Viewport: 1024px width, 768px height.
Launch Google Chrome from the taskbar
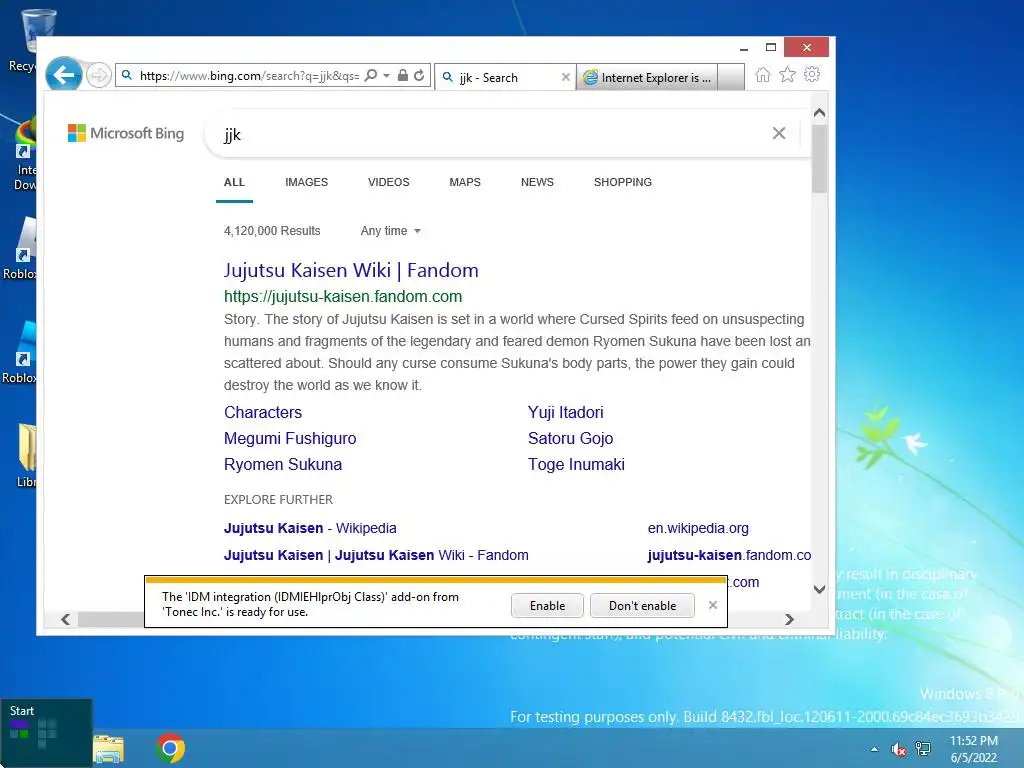[x=170, y=749]
